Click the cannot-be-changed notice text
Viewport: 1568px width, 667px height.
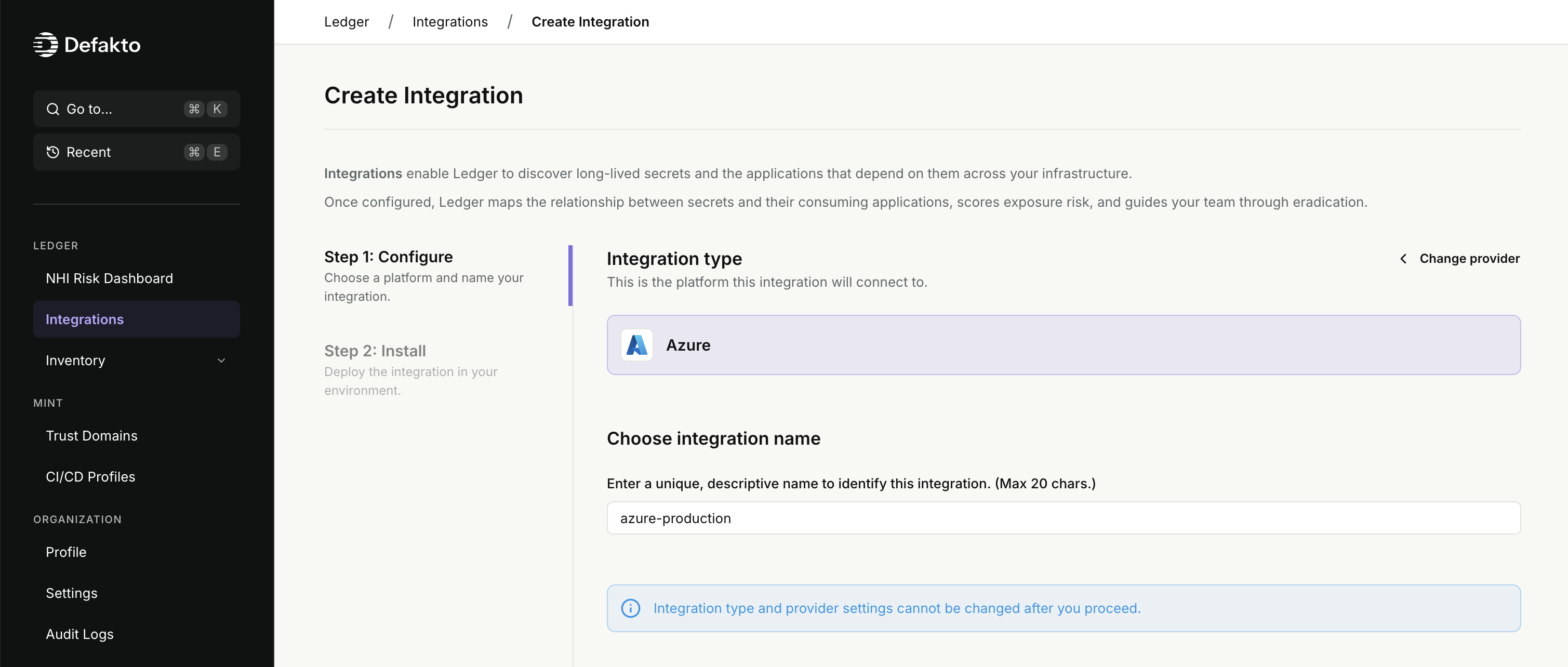pos(897,609)
